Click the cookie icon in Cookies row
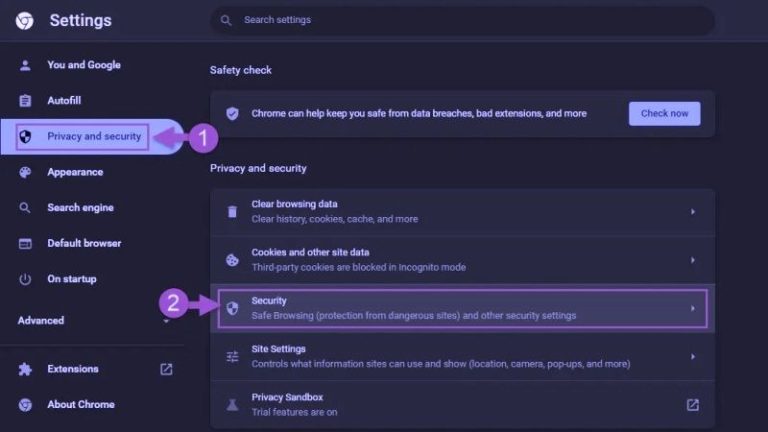The width and height of the screenshot is (768, 432). (x=232, y=260)
